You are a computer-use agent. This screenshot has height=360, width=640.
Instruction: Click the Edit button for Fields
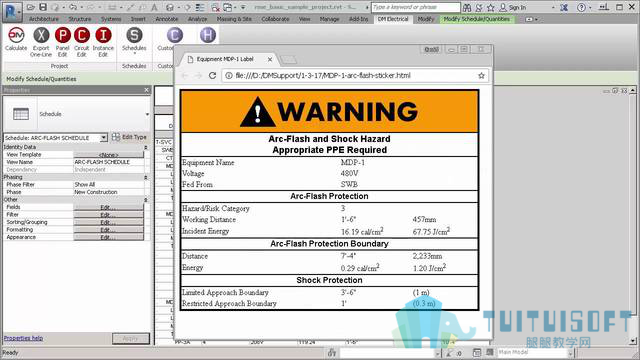coord(109,207)
